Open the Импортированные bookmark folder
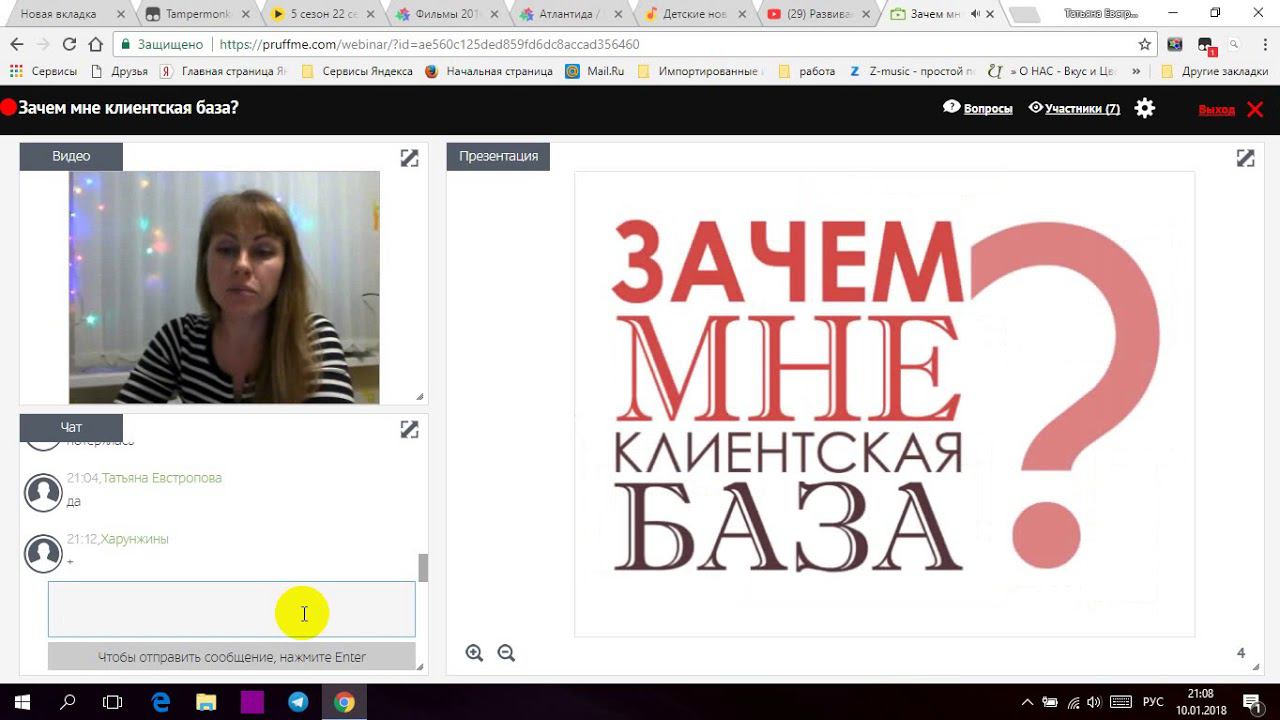The width and height of the screenshot is (1280, 720). point(700,71)
